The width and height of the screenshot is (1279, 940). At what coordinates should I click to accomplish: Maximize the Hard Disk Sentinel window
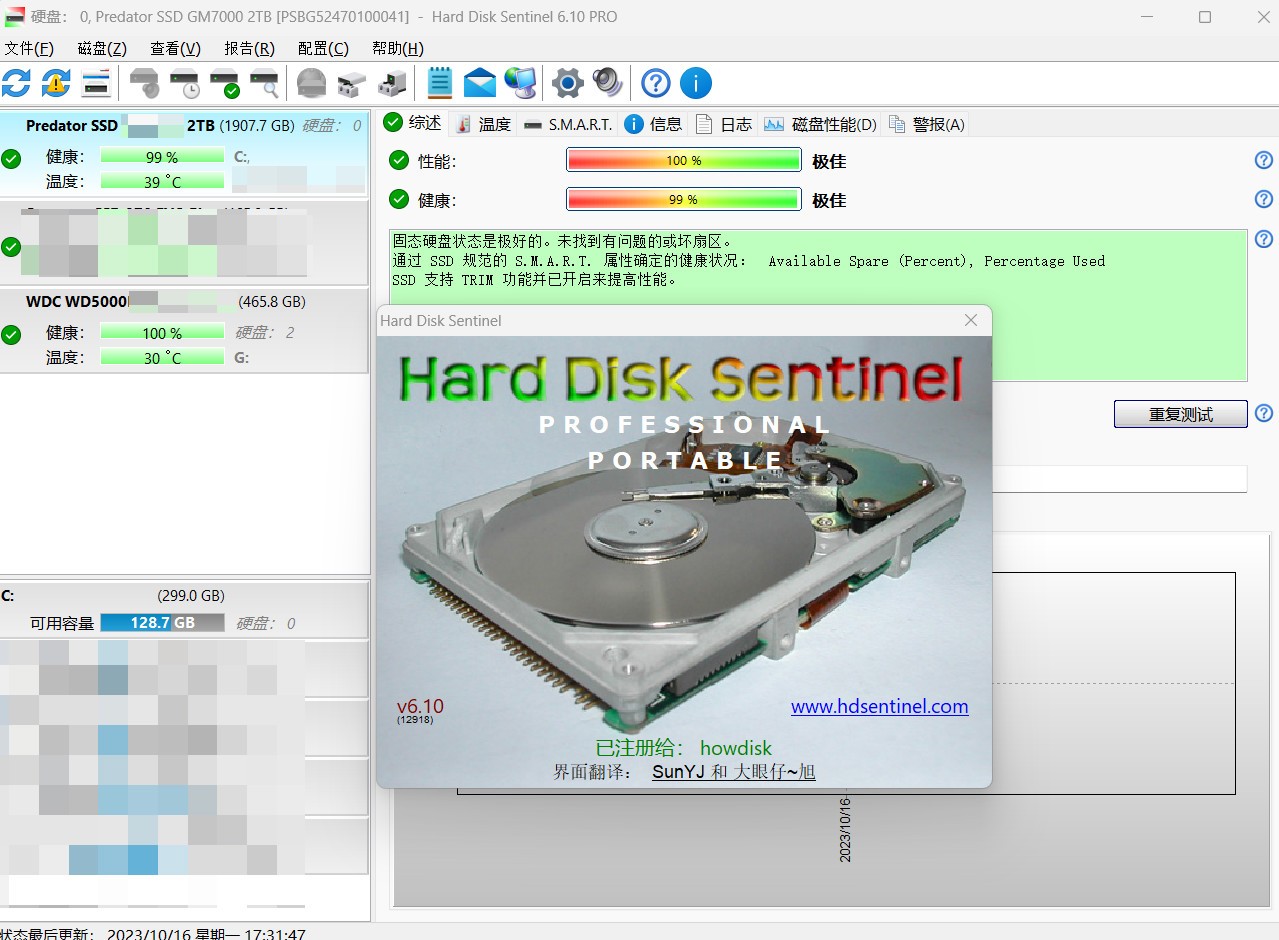pos(1205,17)
